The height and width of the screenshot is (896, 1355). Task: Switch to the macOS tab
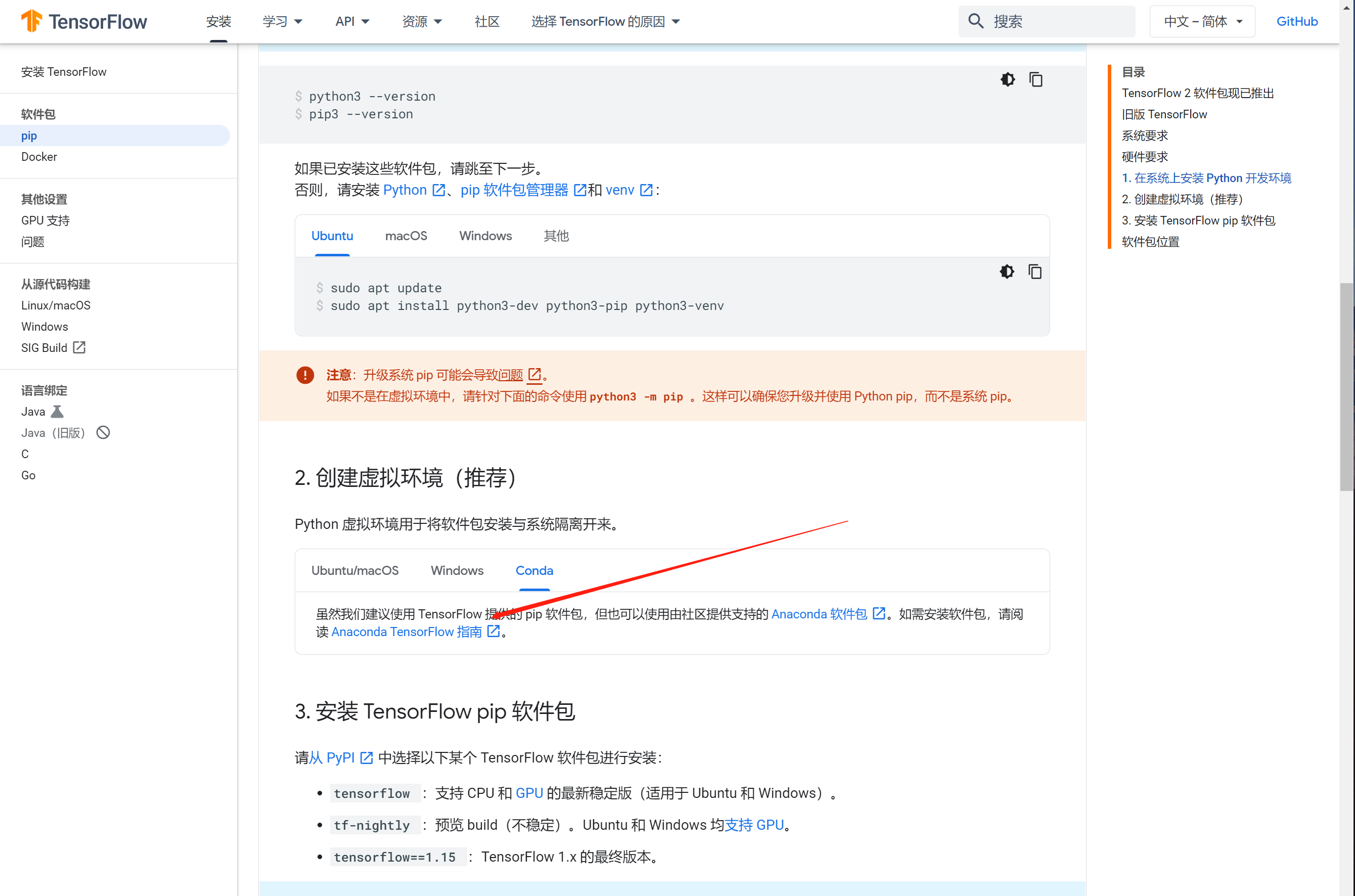pos(405,236)
